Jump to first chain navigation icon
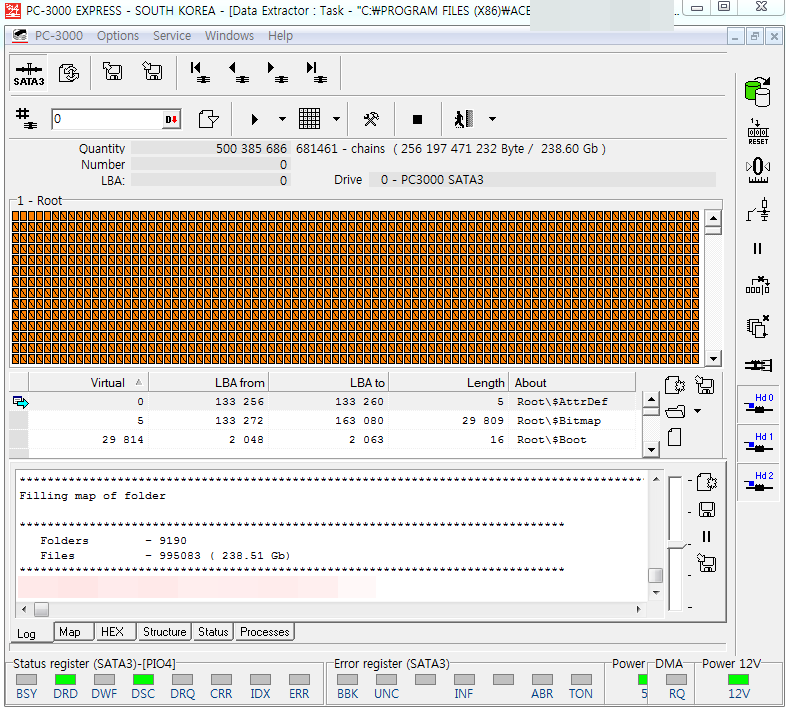 (200, 73)
